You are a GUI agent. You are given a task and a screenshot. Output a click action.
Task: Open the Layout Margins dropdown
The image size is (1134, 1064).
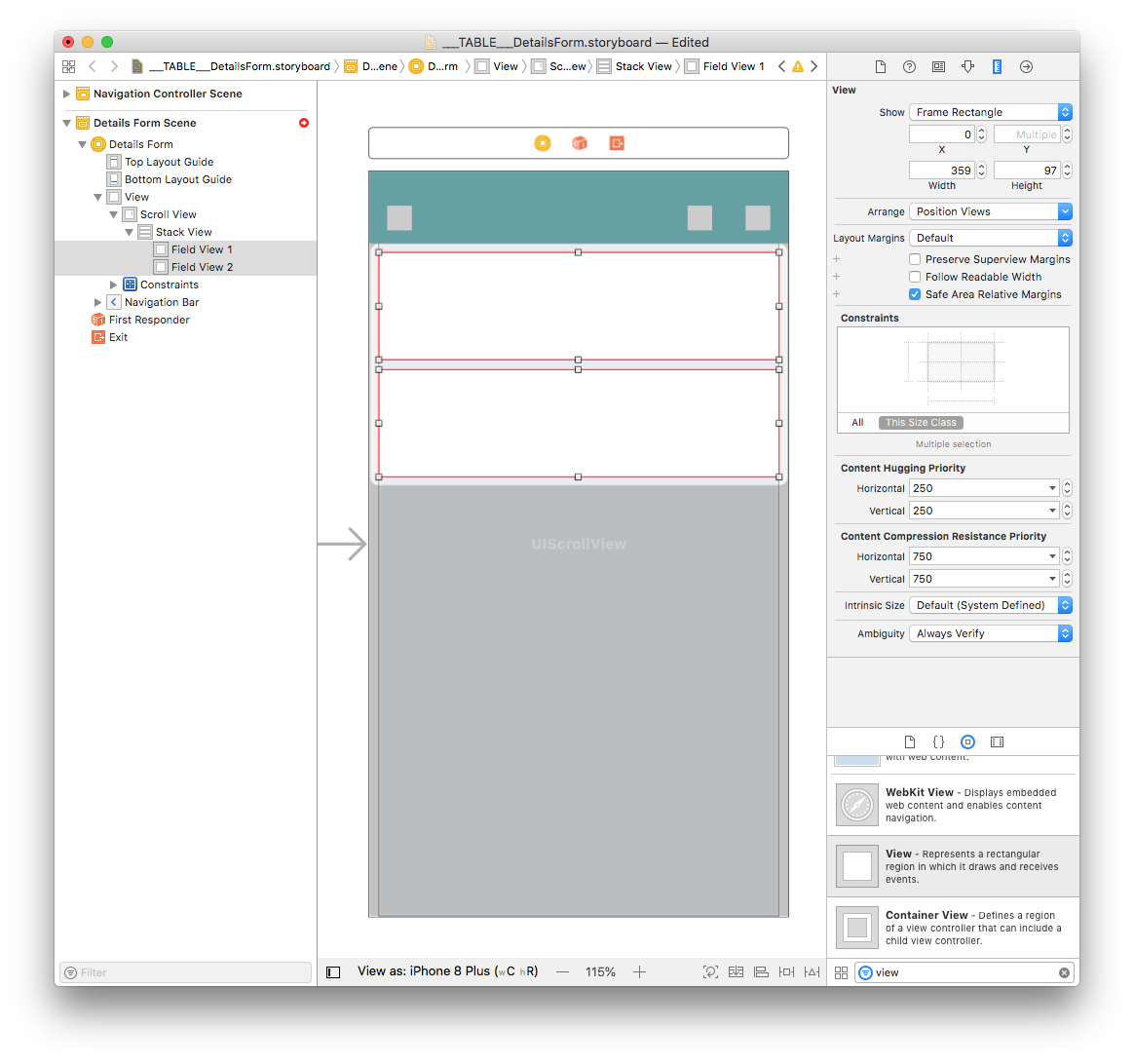tap(991, 238)
